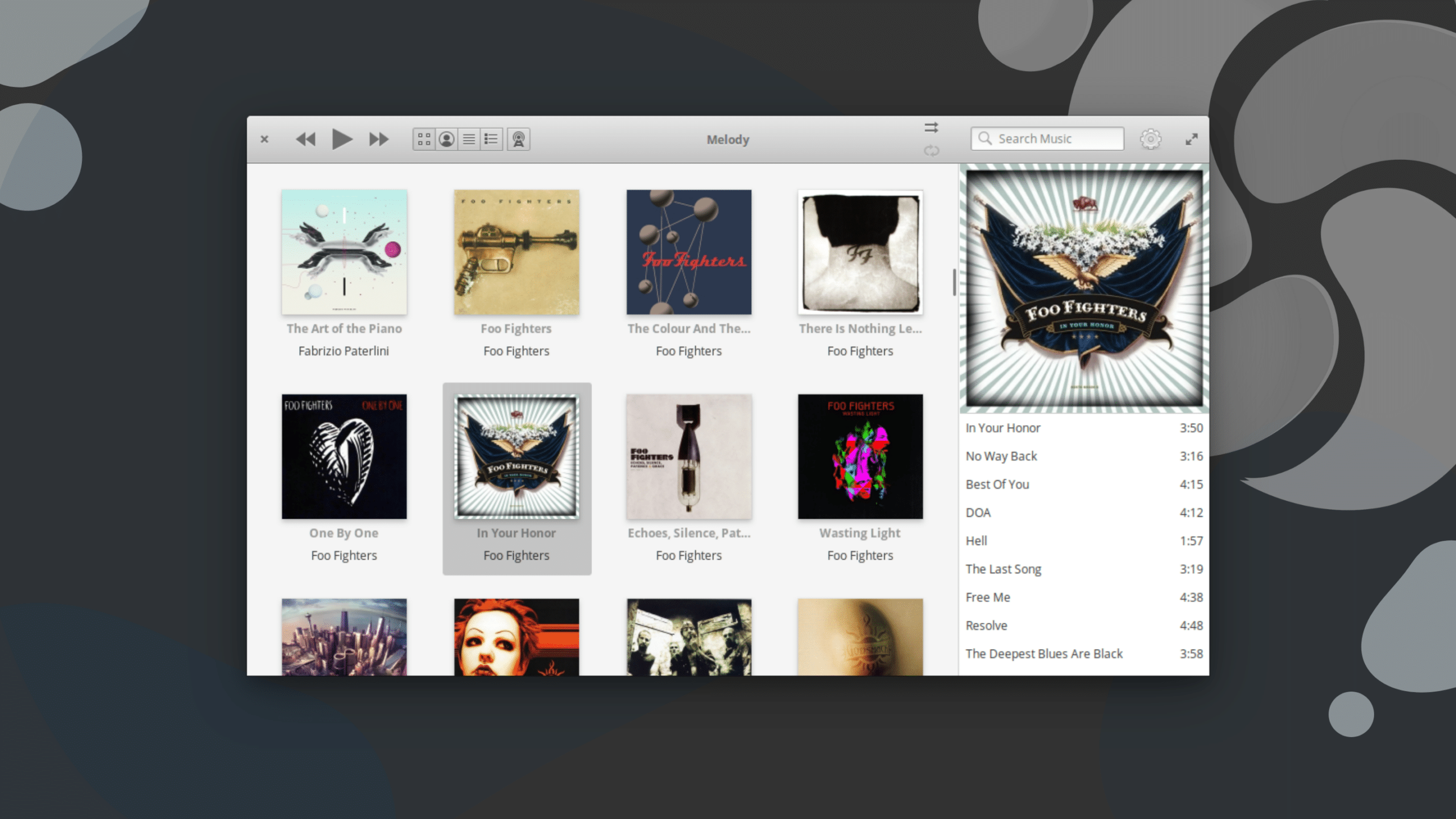The height and width of the screenshot is (819, 1456).
Task: Toggle repeat mode
Action: point(931,151)
